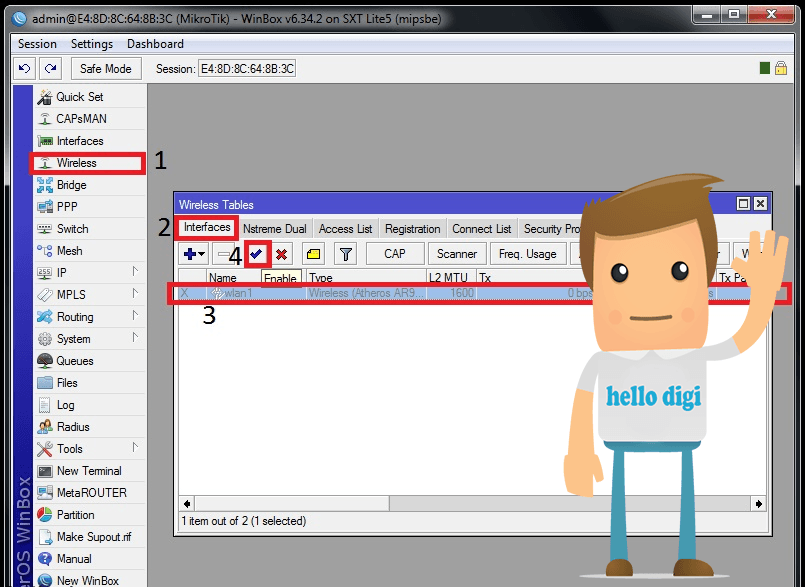The height and width of the screenshot is (587, 805).
Task: Open Radius menu entry
Action: pyautogui.click(x=90, y=427)
